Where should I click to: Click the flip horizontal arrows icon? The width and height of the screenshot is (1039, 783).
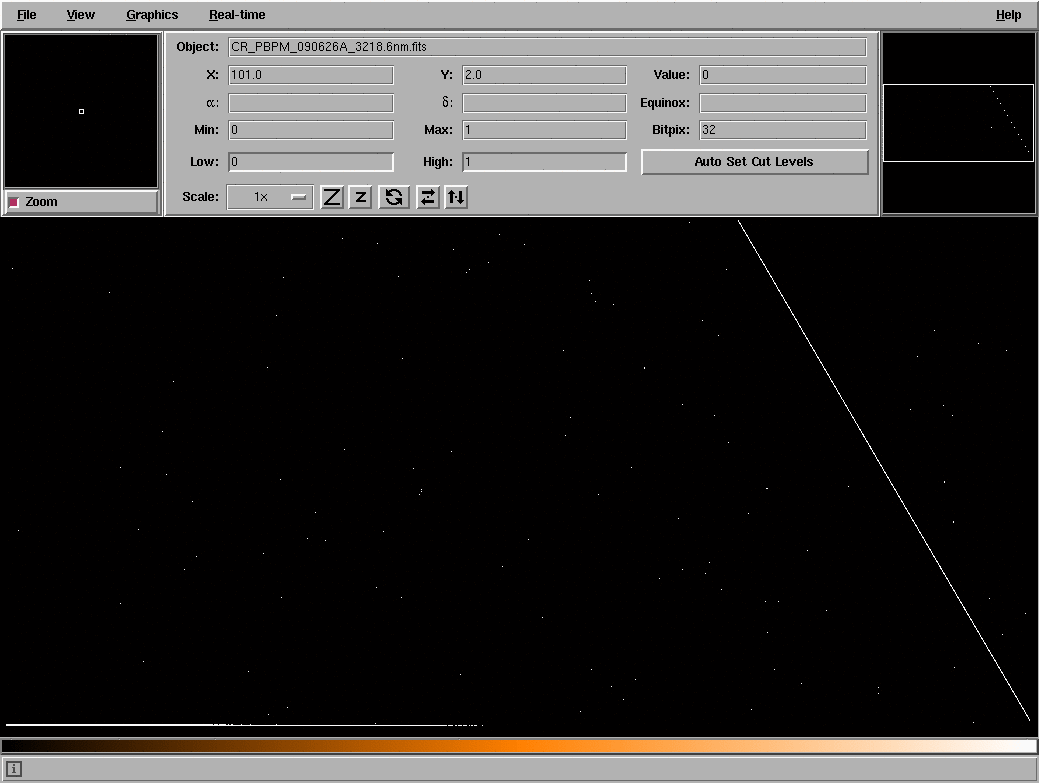[x=428, y=197]
